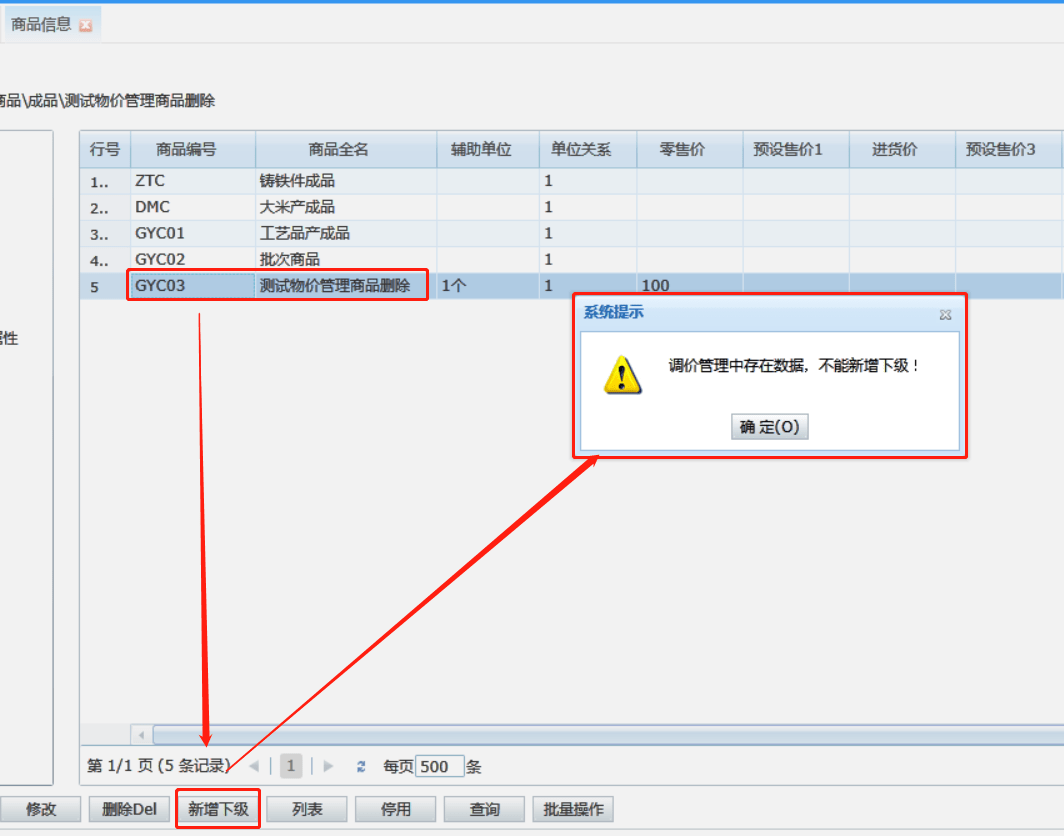Click the 停用 button
The width and height of the screenshot is (1064, 836).
[x=396, y=809]
